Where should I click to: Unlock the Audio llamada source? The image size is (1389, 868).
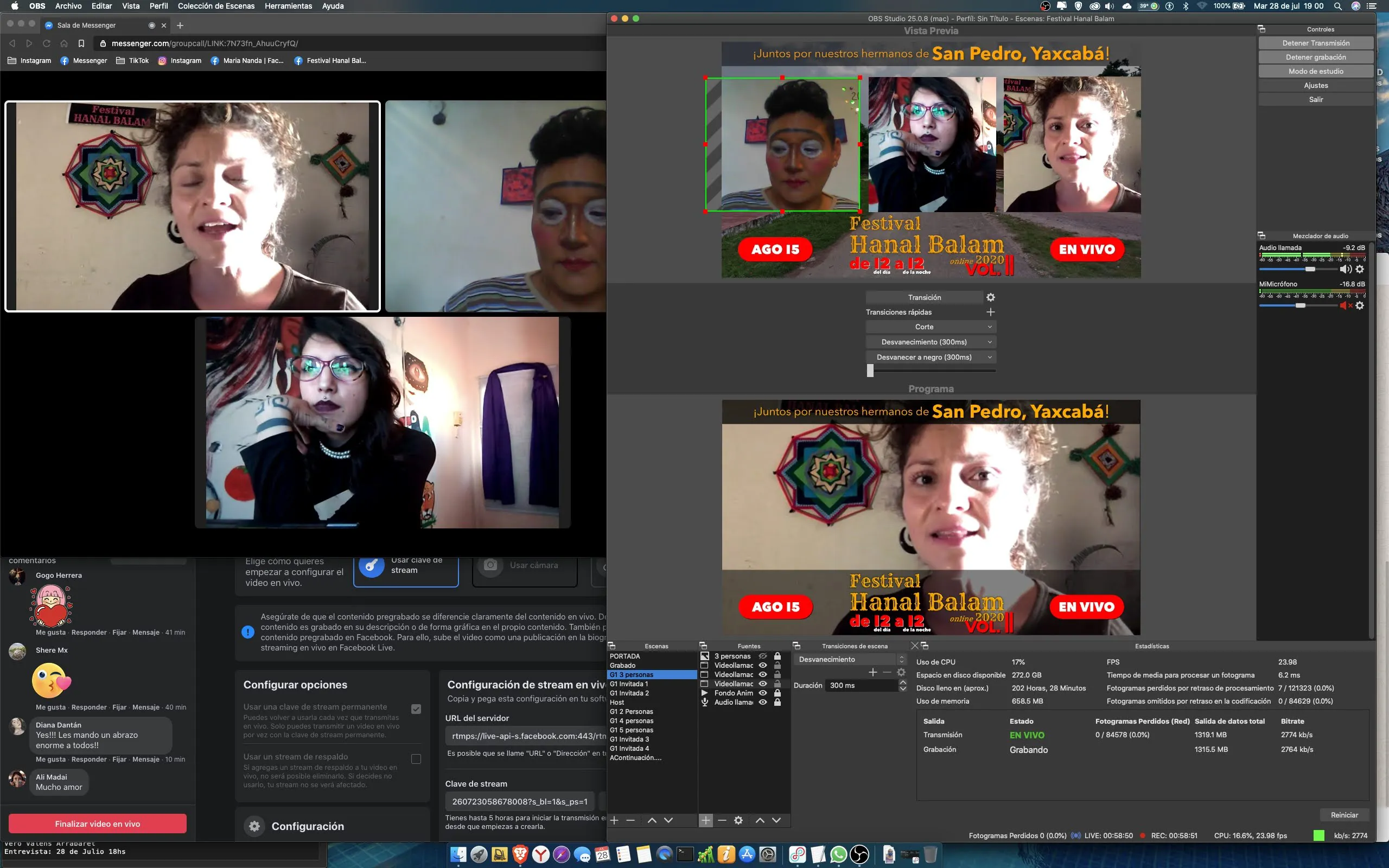(778, 702)
